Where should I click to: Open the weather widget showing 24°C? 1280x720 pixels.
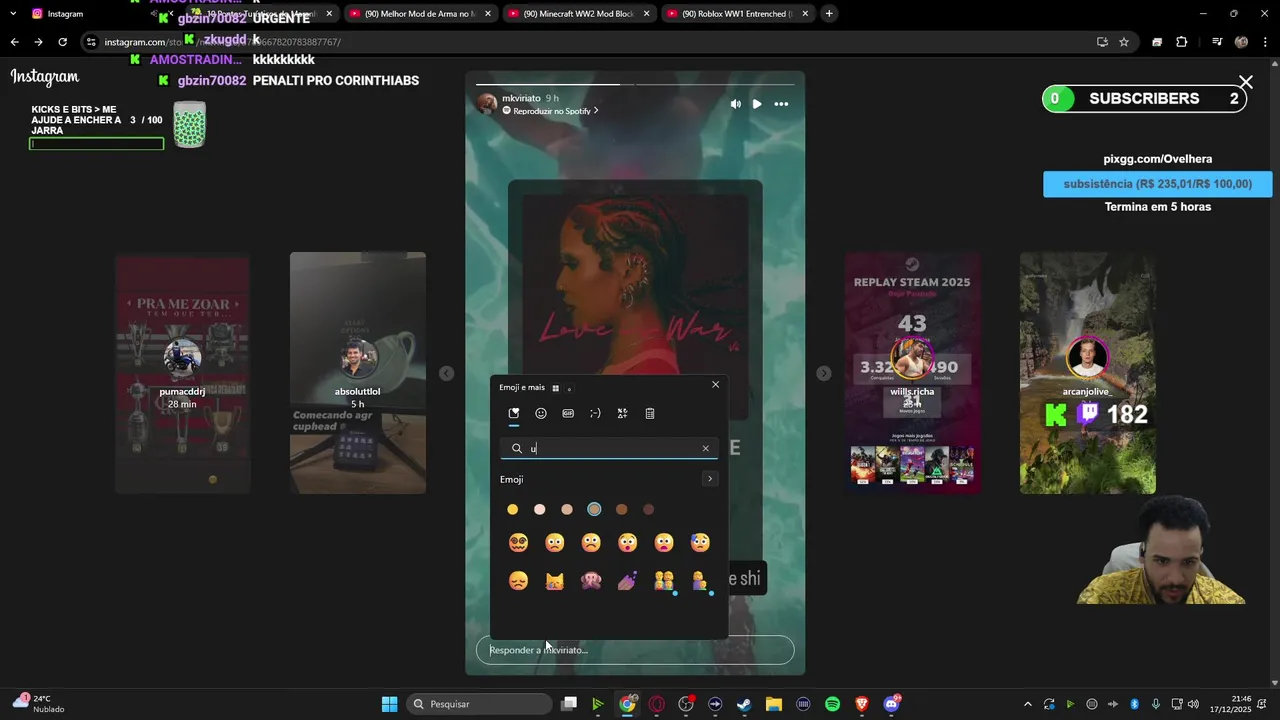click(38, 703)
